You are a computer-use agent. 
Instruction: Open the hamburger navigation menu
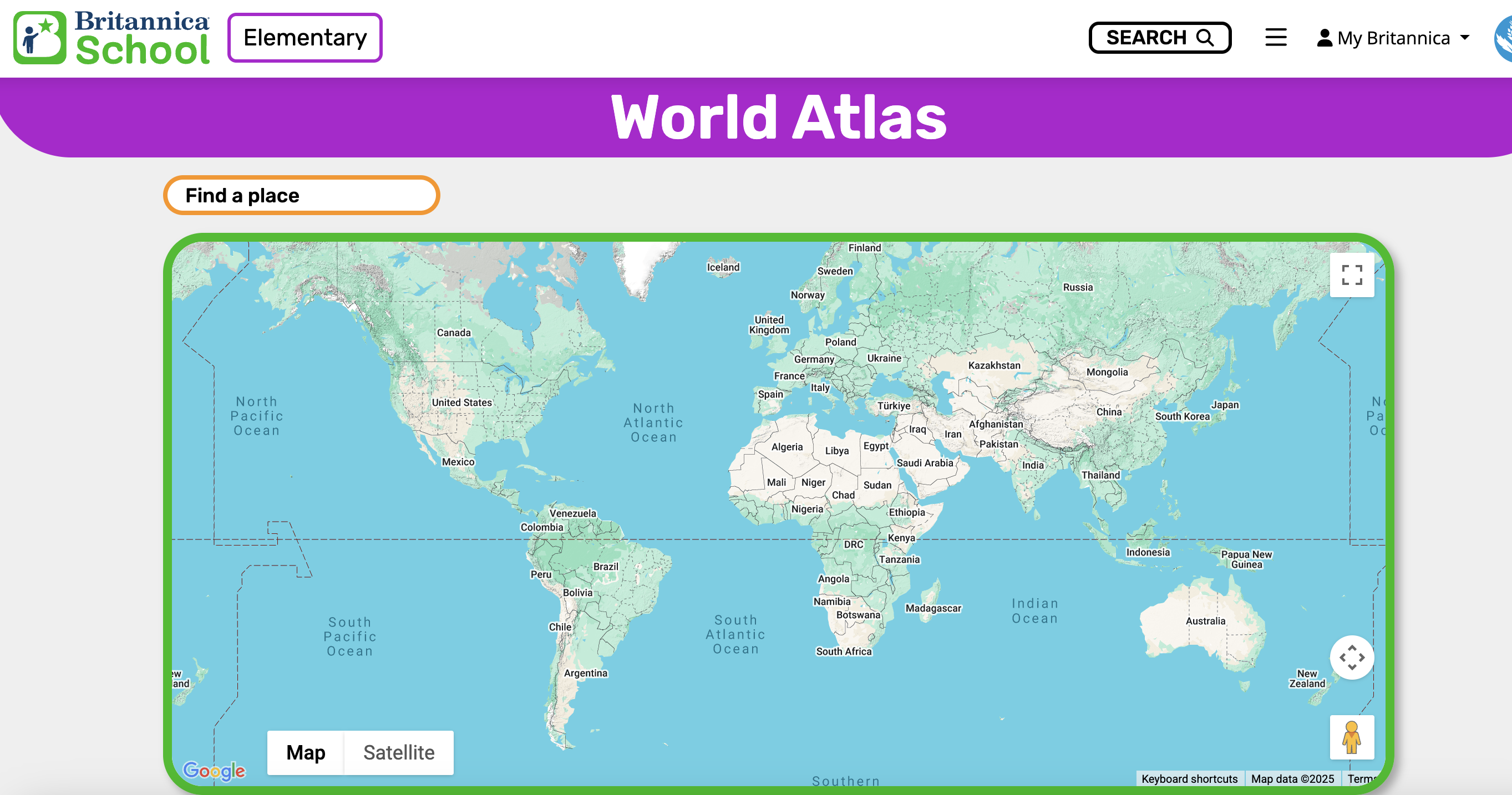[x=1276, y=38]
